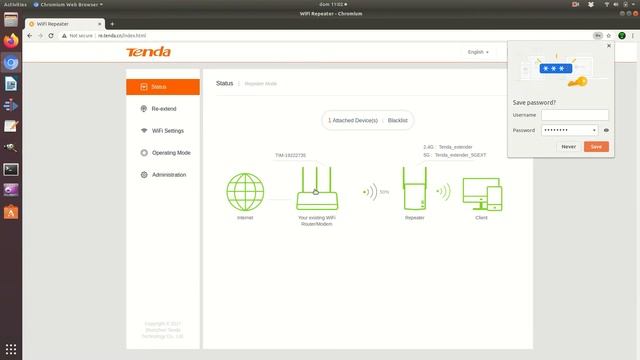The image size is (640, 360).
Task: Click the Not secure warning indicator
Action: (x=77, y=36)
